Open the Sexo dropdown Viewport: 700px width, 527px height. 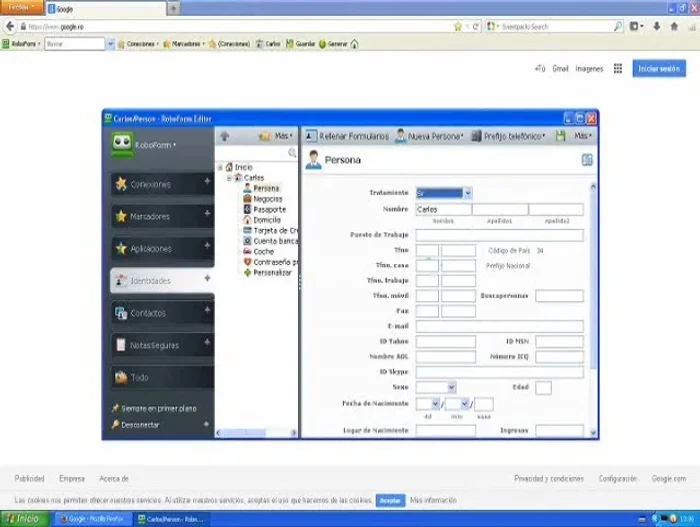click(451, 387)
